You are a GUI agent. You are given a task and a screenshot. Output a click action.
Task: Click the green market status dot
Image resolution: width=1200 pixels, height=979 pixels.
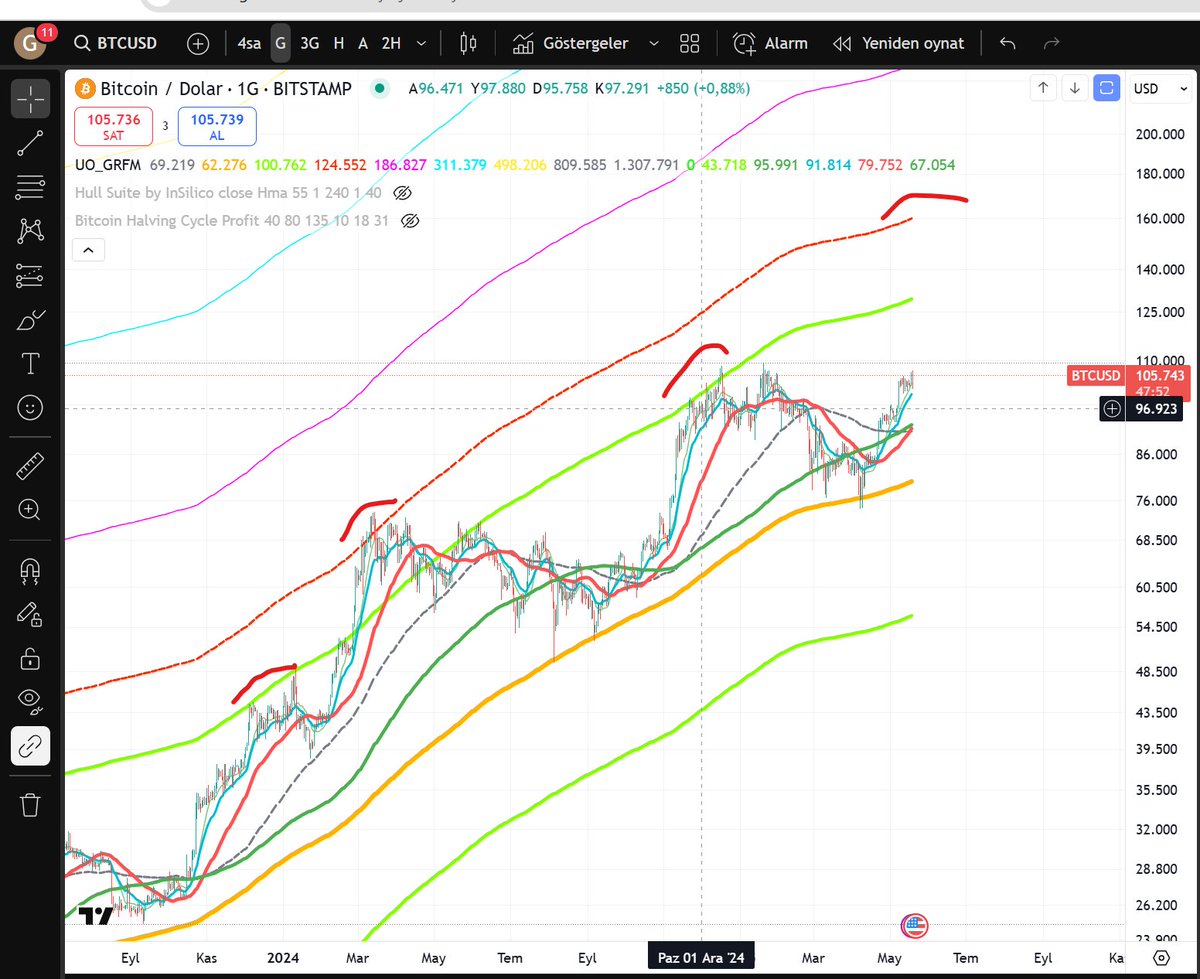[379, 89]
